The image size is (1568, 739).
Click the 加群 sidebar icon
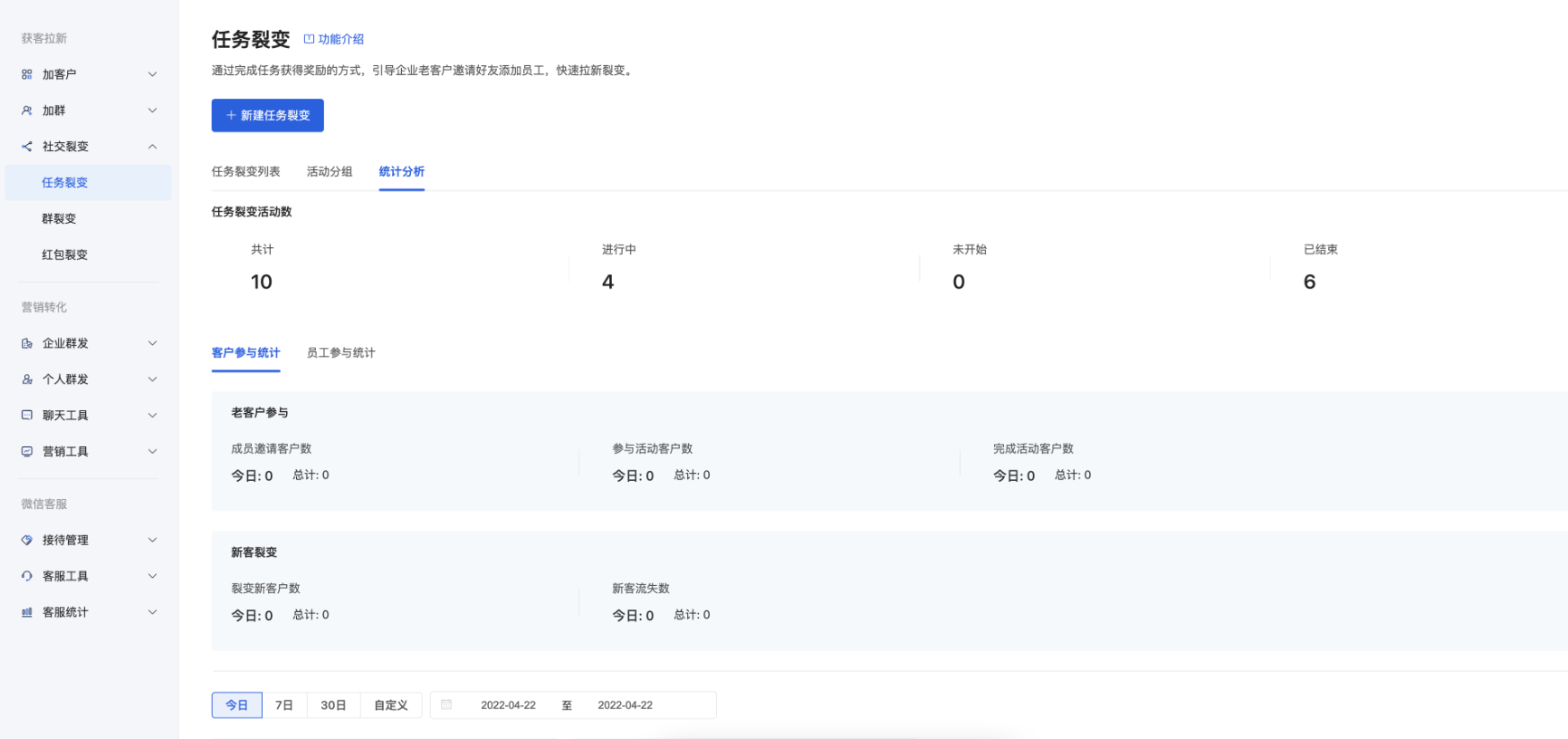[27, 110]
